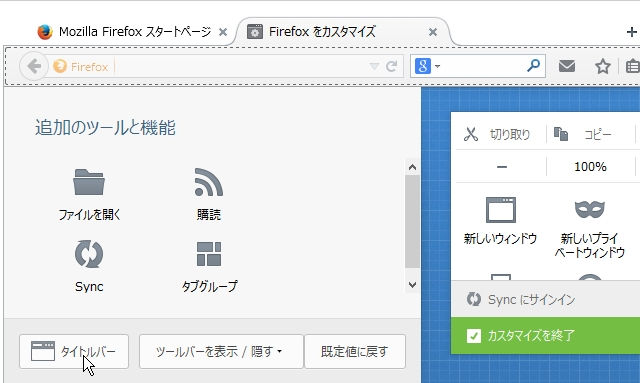Click the scrollbar up arrow
This screenshot has height=383, width=640.
412,167
